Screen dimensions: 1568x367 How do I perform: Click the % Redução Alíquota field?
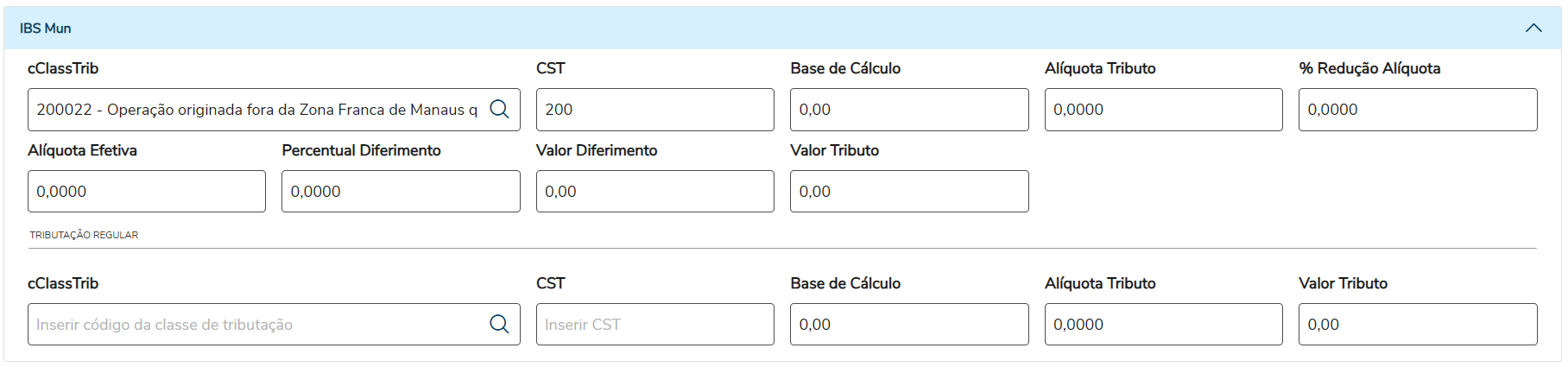tap(1417, 110)
